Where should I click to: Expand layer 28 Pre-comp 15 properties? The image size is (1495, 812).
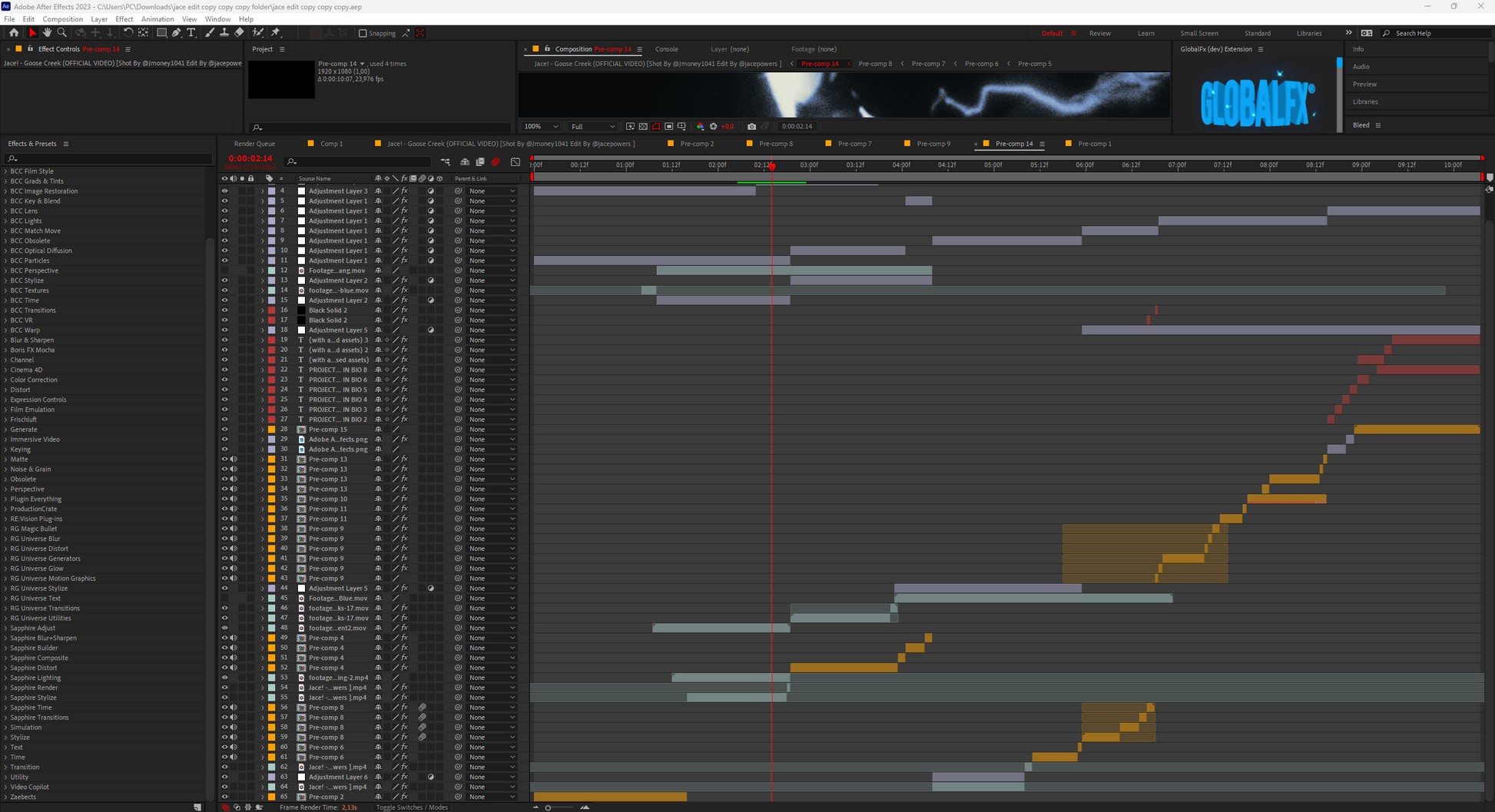(x=263, y=429)
